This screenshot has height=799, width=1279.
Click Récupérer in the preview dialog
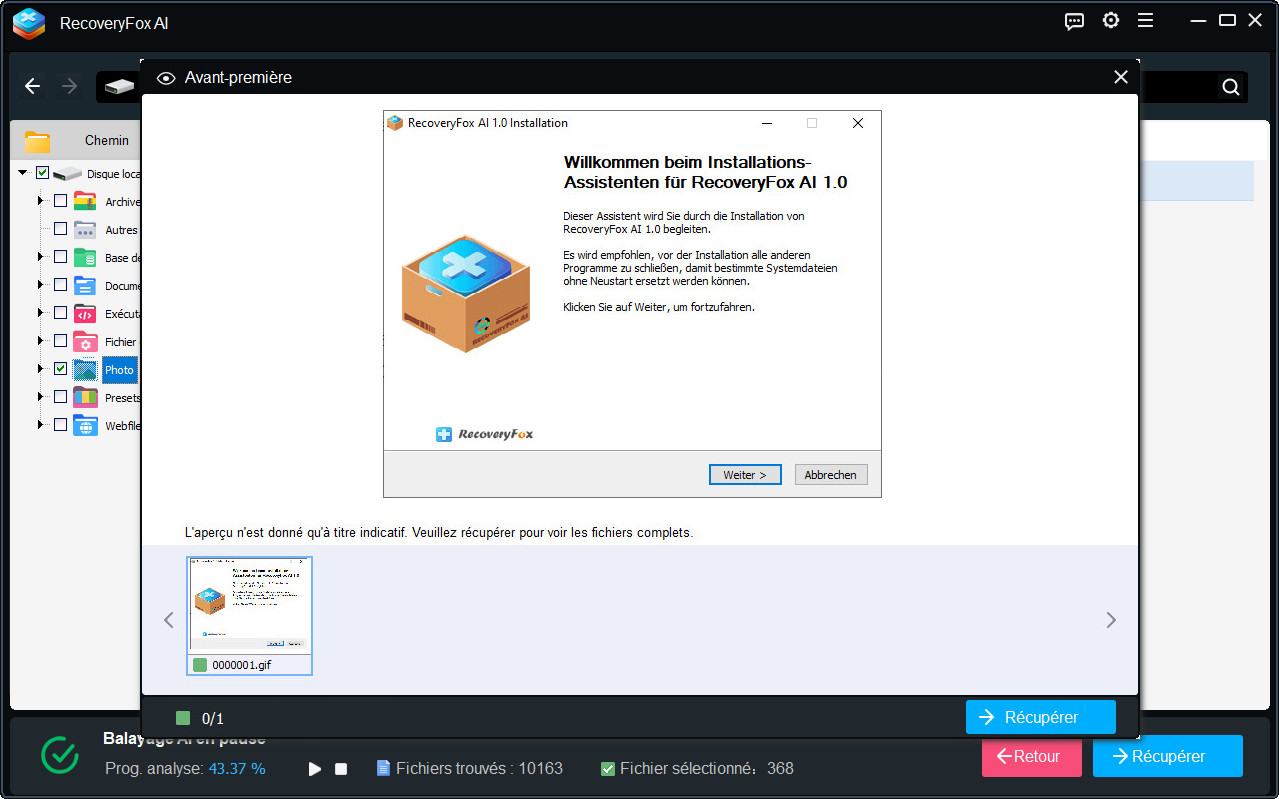1040,717
